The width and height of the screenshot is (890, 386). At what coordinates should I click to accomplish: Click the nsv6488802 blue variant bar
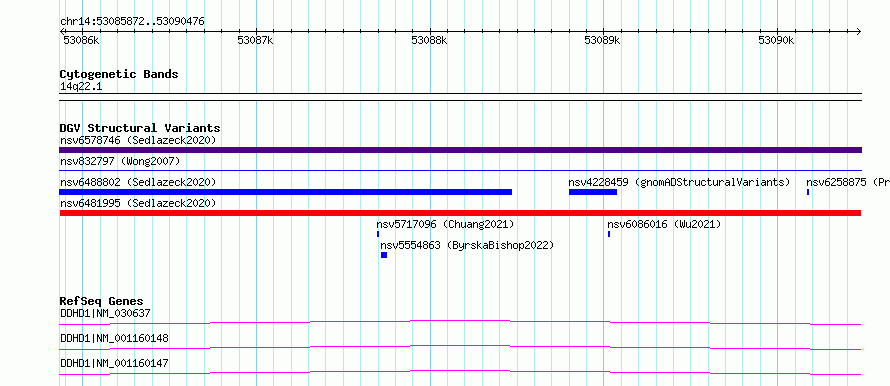click(x=286, y=192)
